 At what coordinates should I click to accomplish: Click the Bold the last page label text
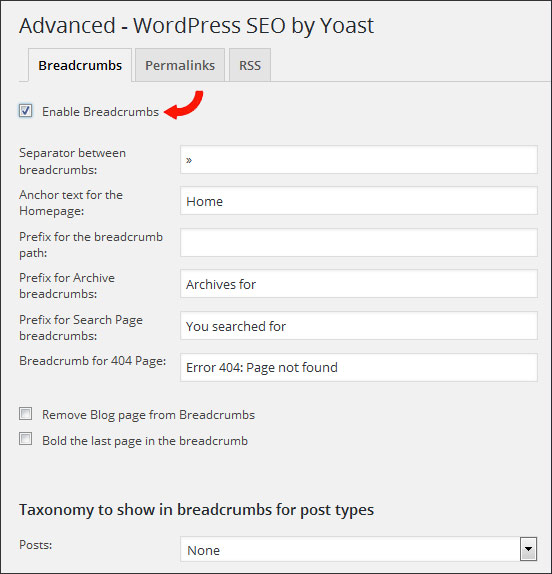(145, 441)
